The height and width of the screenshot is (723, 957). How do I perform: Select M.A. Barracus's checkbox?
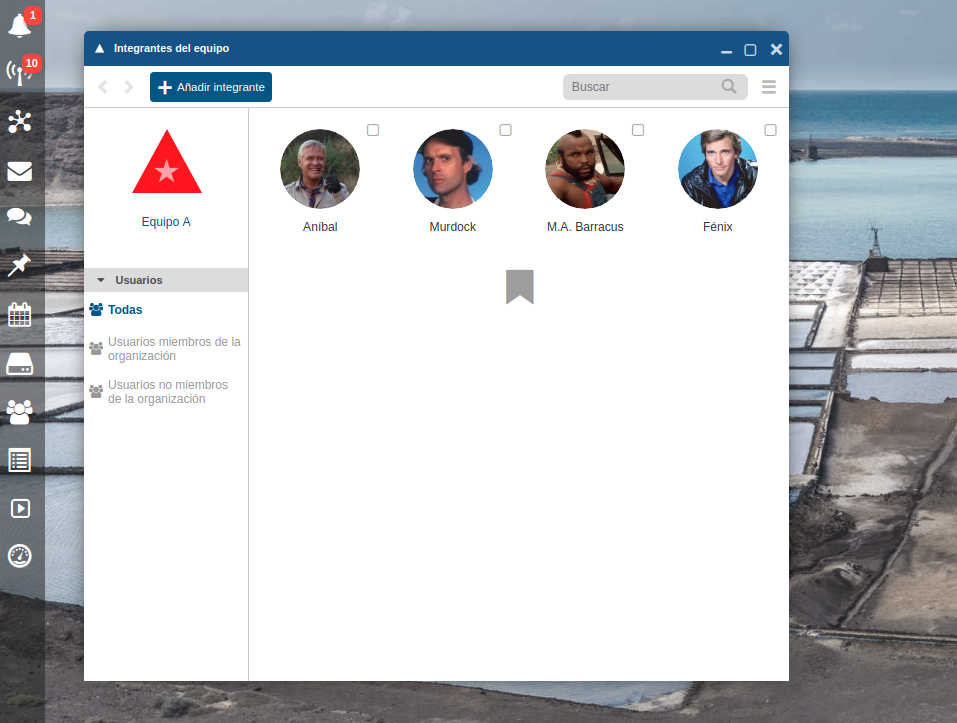point(638,130)
